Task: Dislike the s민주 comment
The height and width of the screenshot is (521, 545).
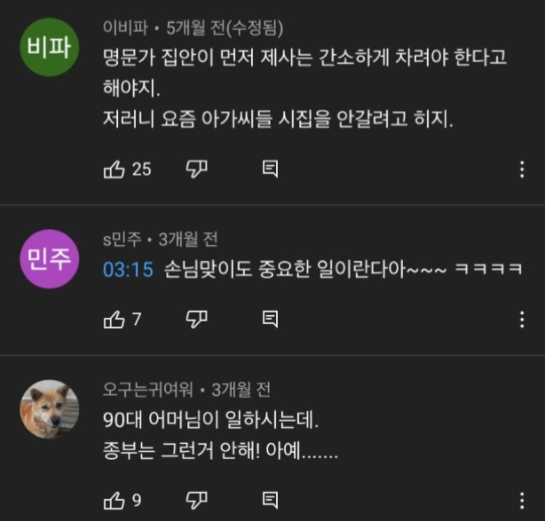Action: 197,319
